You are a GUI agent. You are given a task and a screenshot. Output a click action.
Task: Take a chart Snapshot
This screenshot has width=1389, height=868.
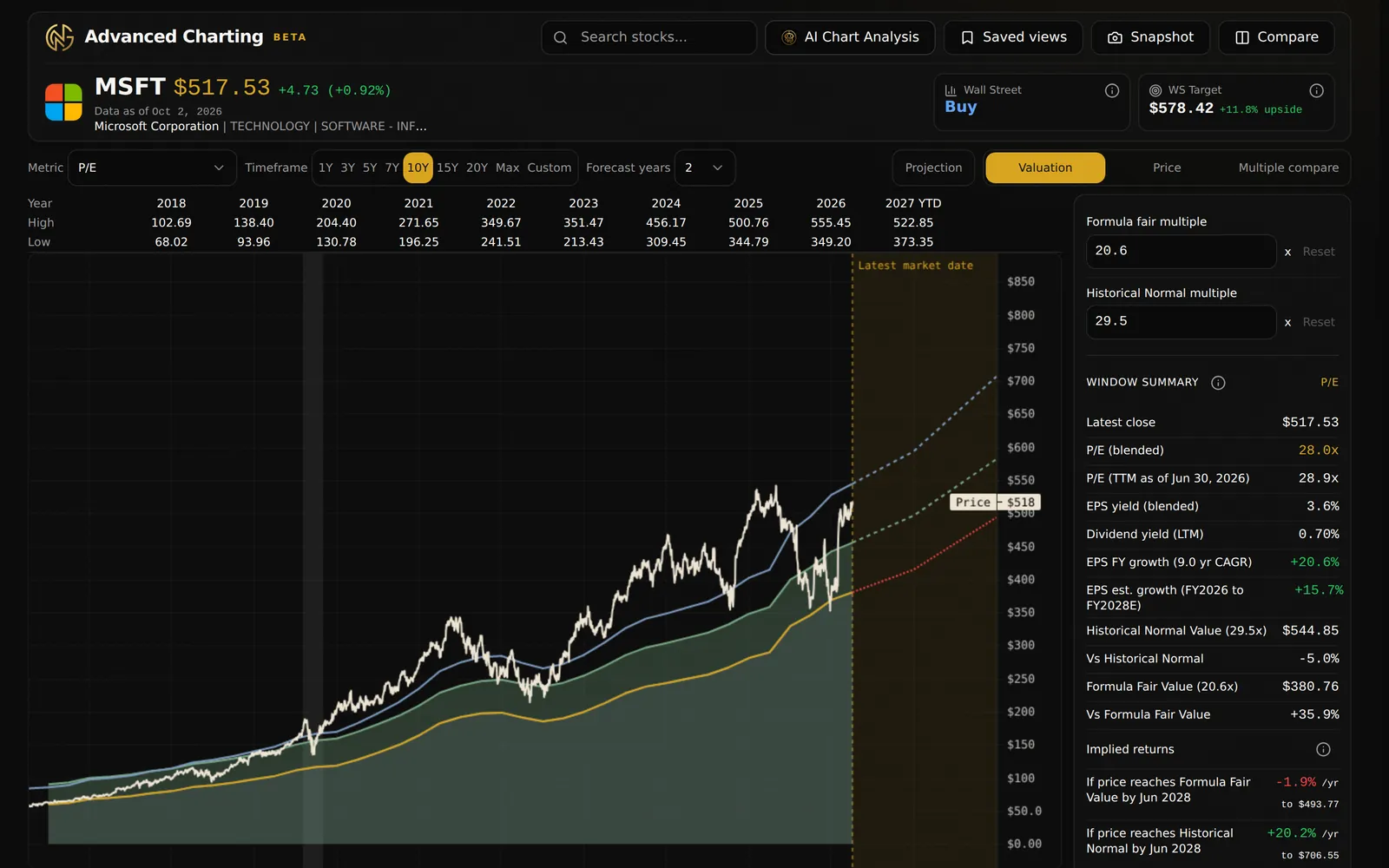click(x=1150, y=37)
